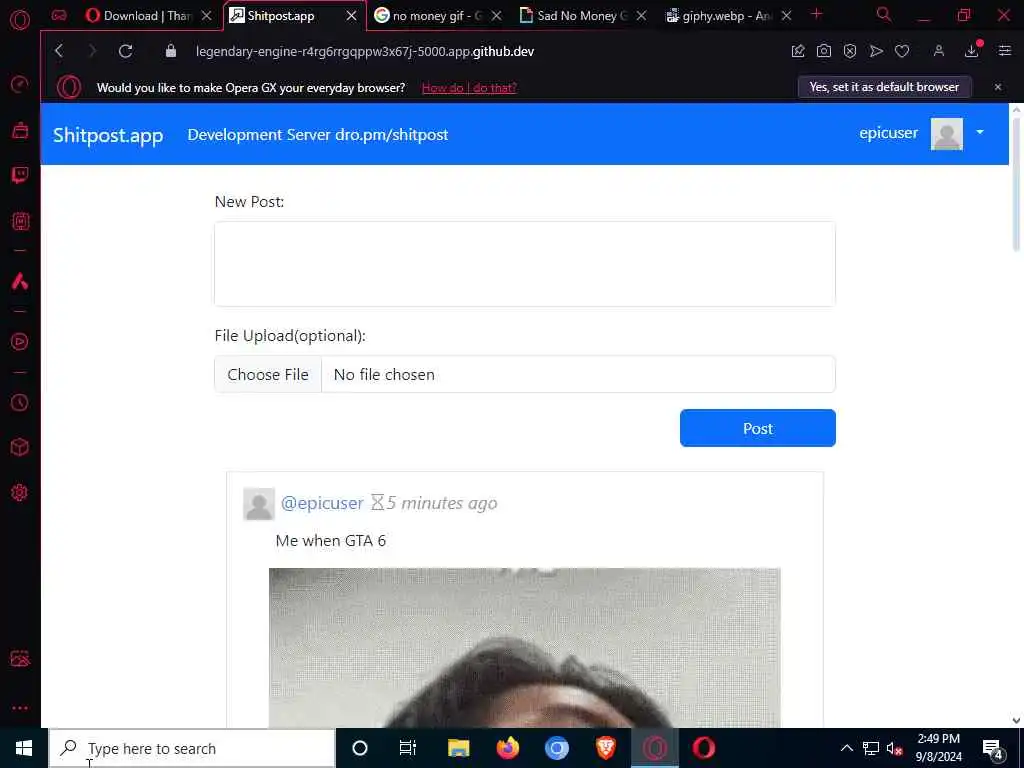The height and width of the screenshot is (768, 1024).
Task: Open the @epicuser profile link on post
Action: point(322,503)
